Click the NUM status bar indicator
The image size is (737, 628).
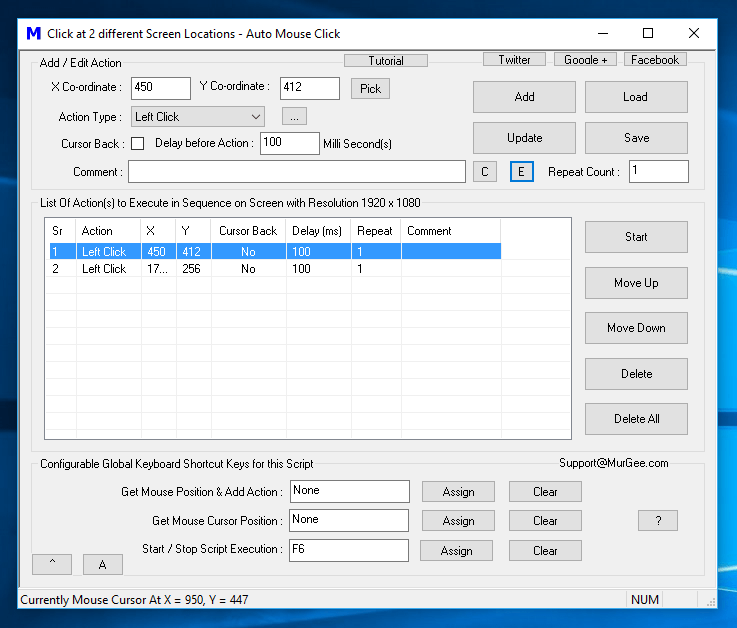pos(644,599)
